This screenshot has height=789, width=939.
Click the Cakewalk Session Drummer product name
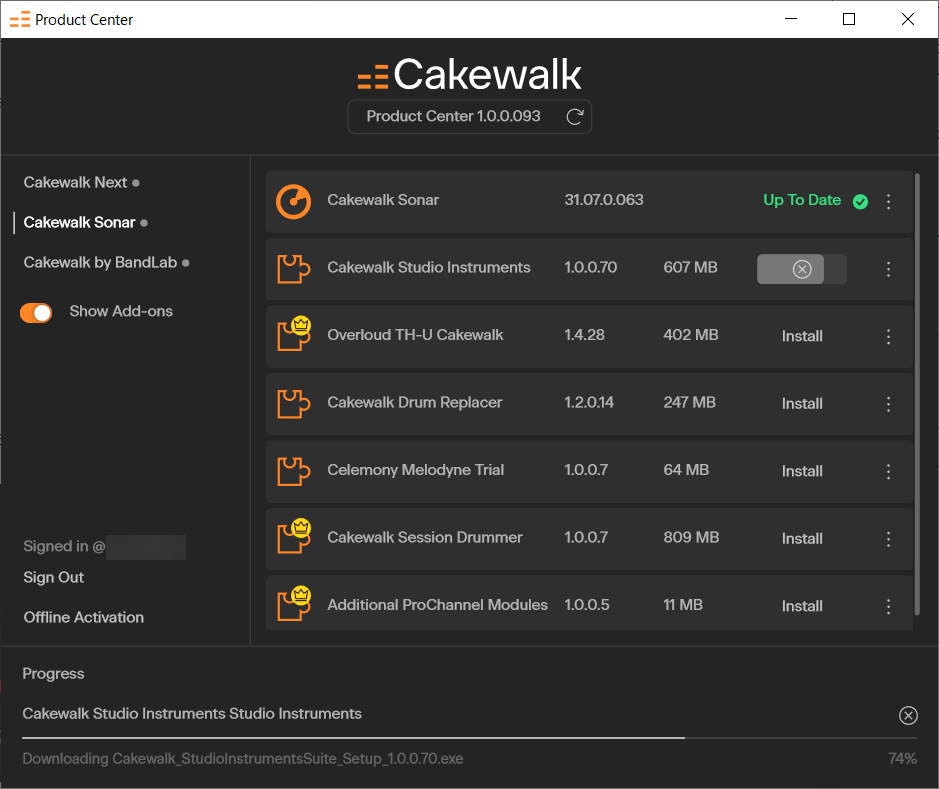(425, 538)
